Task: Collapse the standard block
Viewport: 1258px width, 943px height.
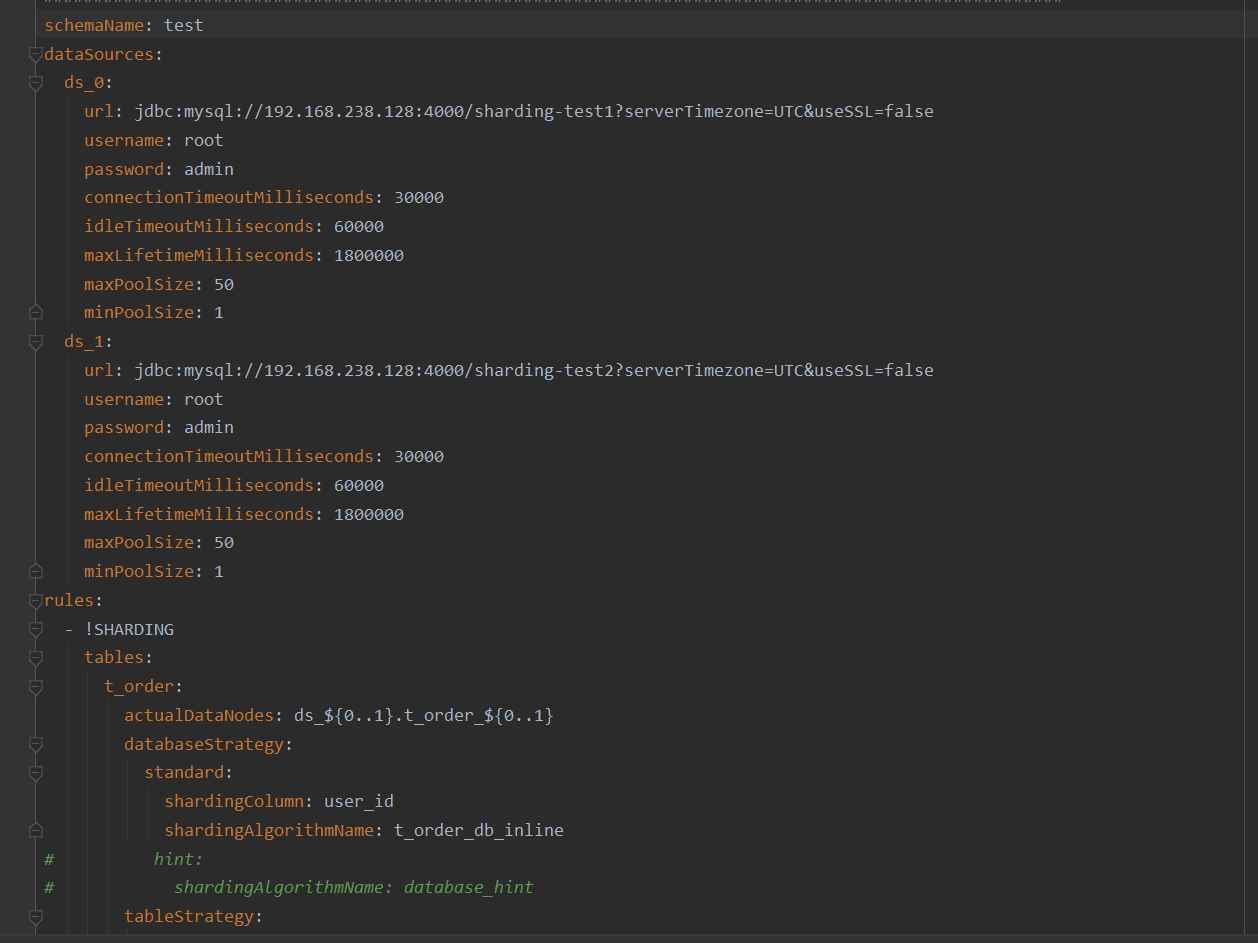Action: pos(36,773)
